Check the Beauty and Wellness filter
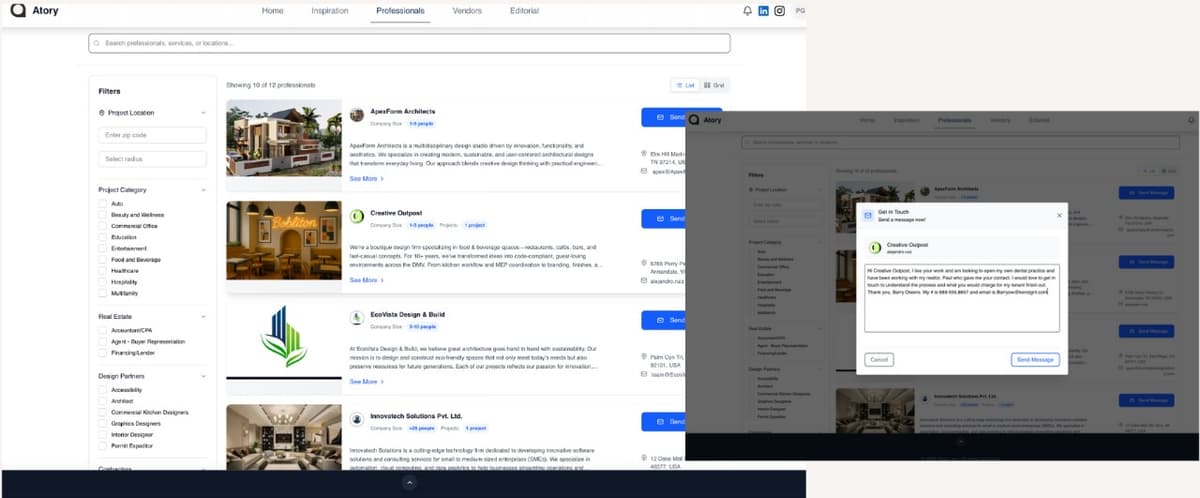This screenshot has width=1200, height=498. point(102,215)
